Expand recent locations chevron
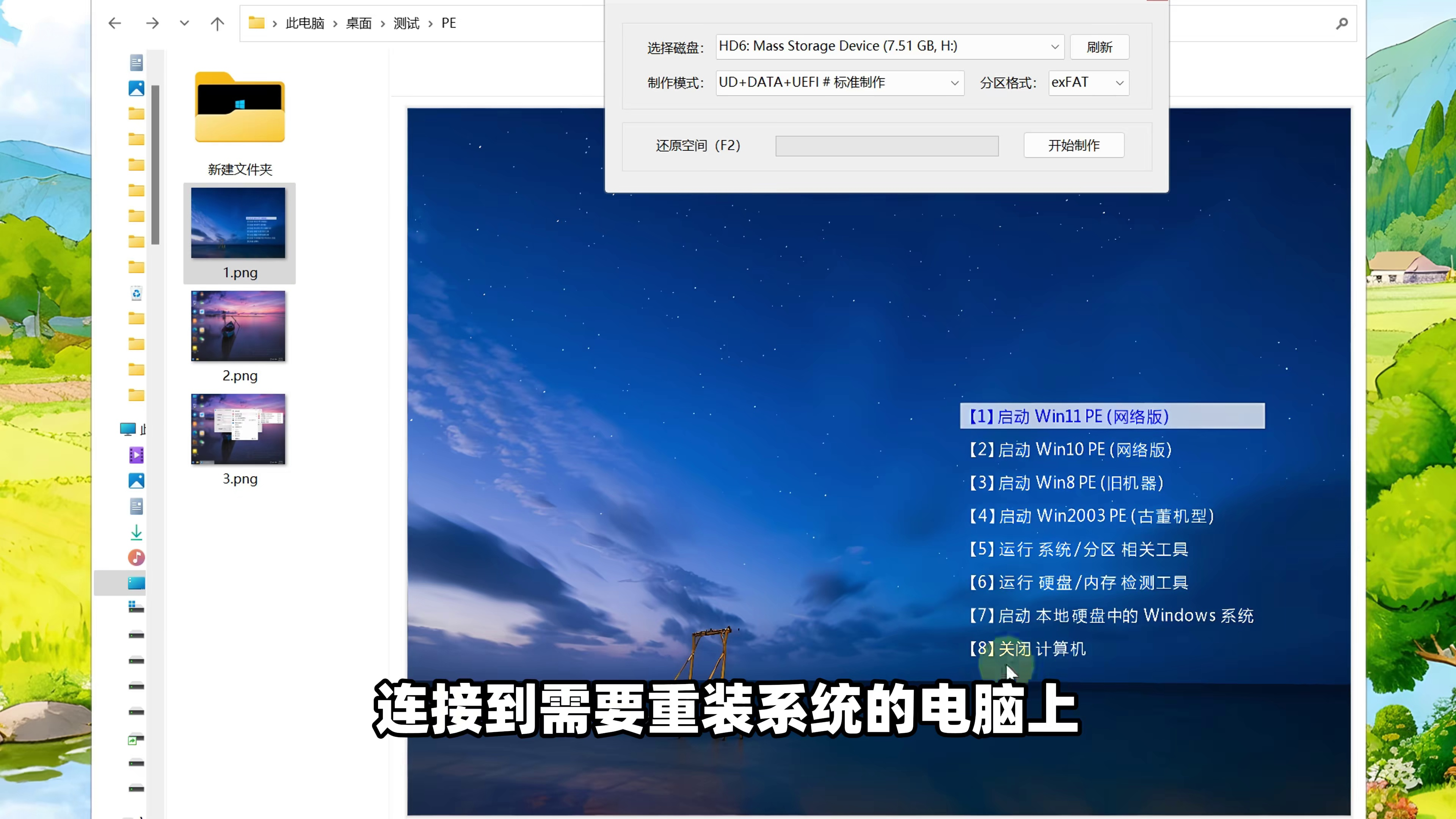 click(x=184, y=23)
